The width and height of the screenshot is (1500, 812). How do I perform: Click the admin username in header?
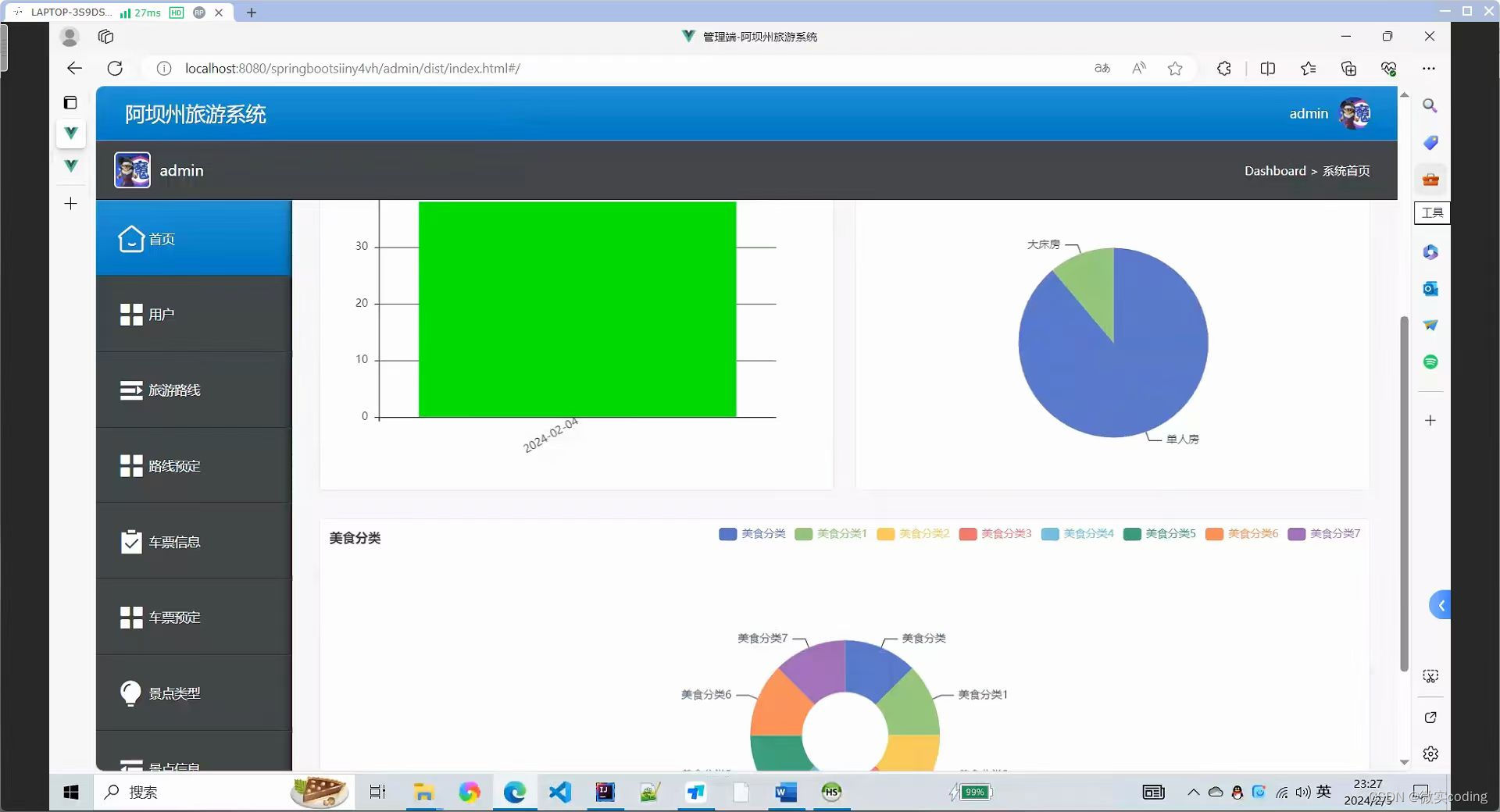1308,114
